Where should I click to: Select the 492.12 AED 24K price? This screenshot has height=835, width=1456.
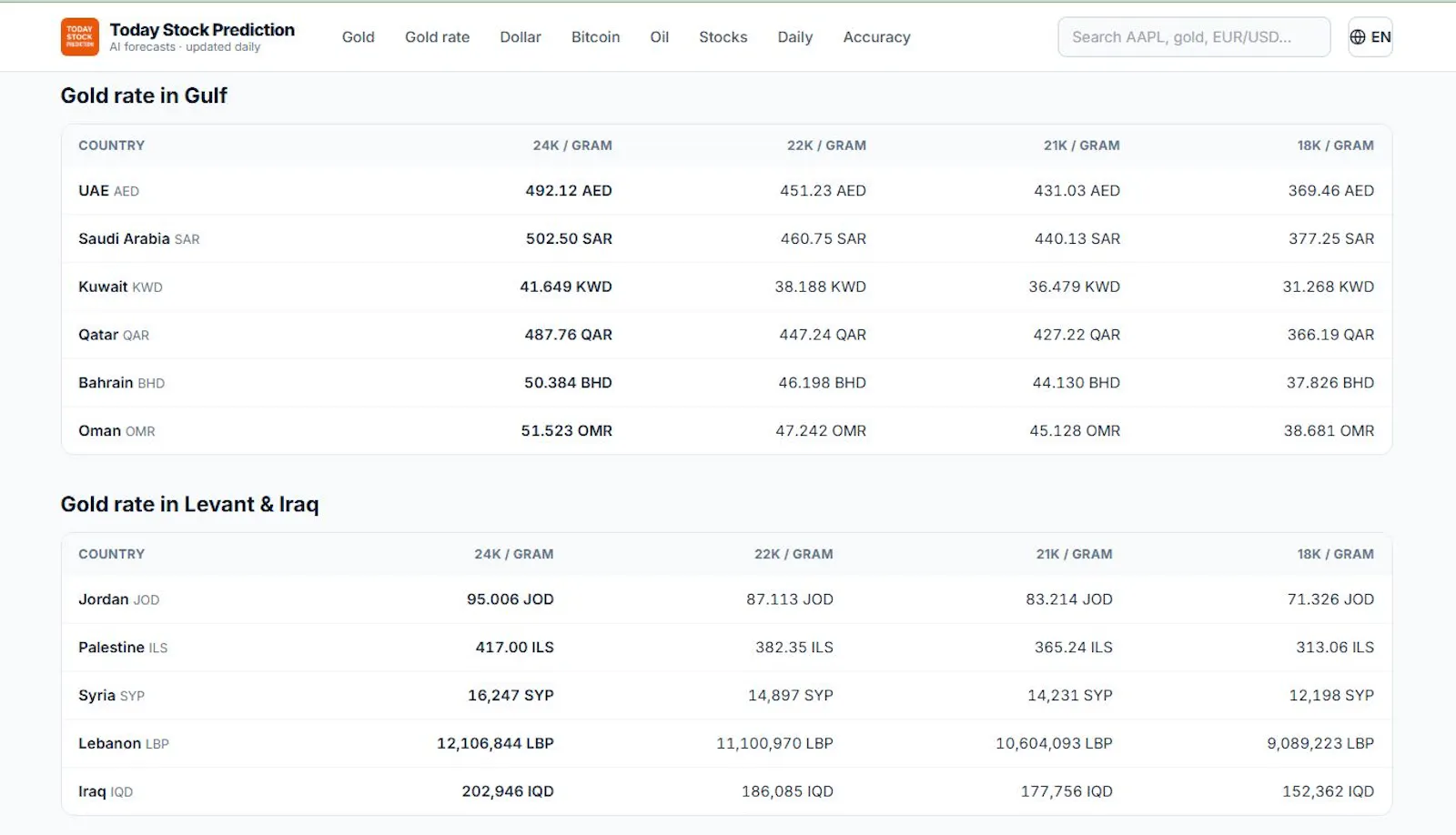pyautogui.click(x=569, y=191)
